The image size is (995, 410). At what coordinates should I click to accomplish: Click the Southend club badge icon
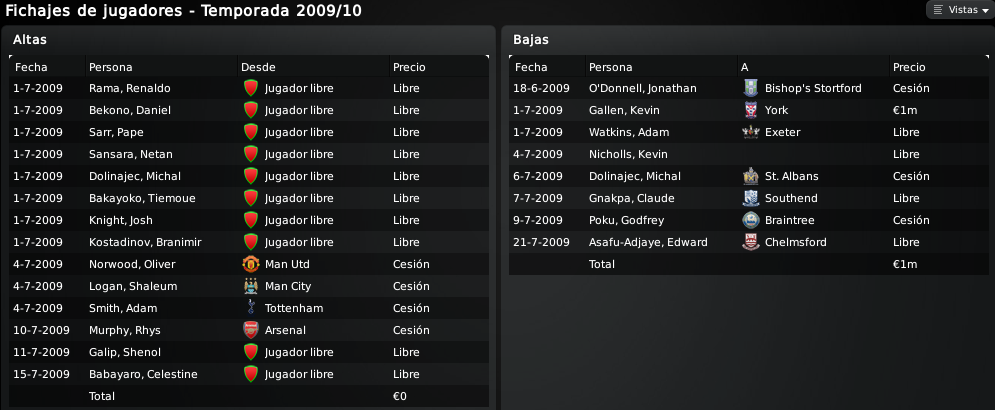751,198
